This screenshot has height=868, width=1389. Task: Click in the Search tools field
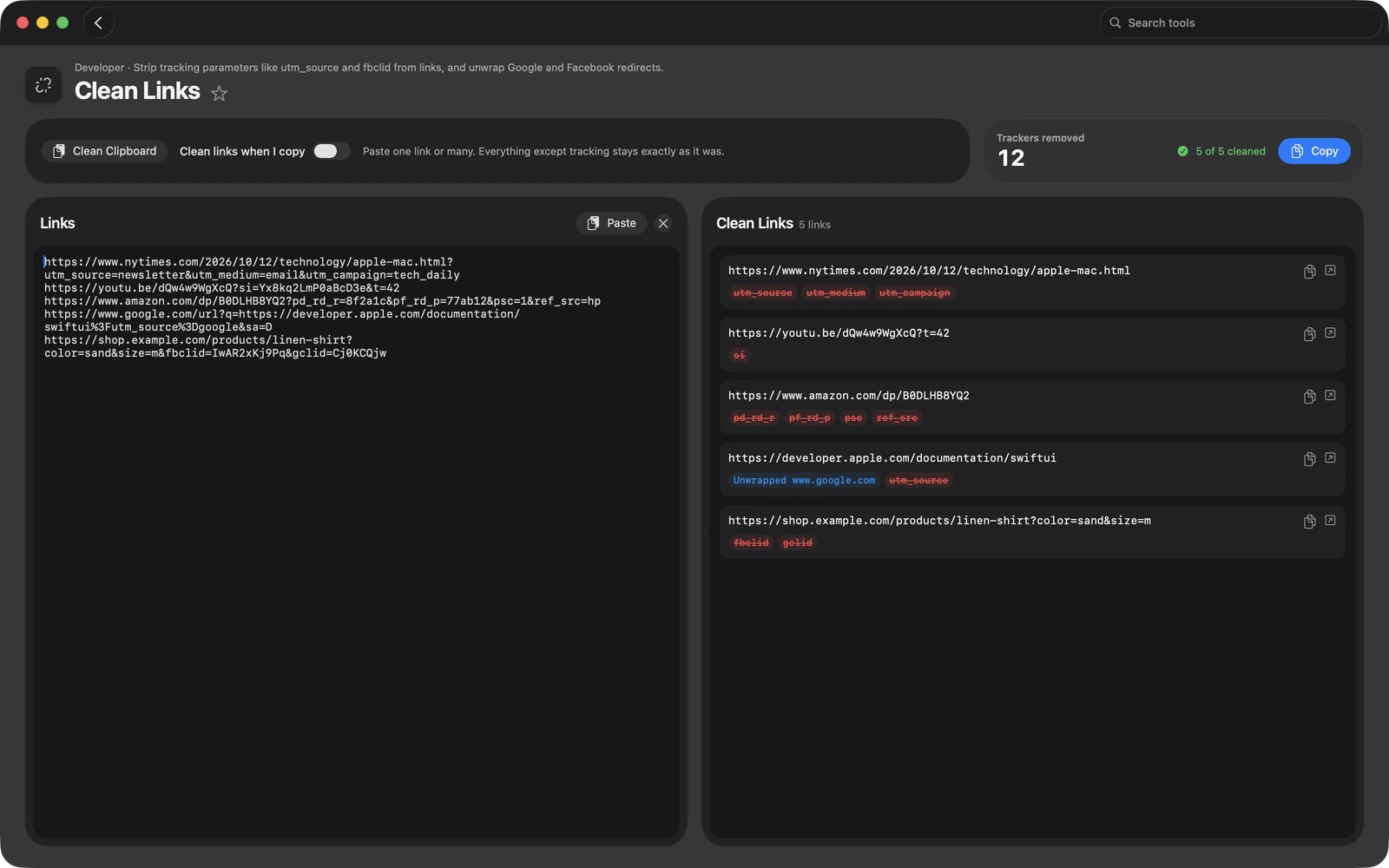1240,23
